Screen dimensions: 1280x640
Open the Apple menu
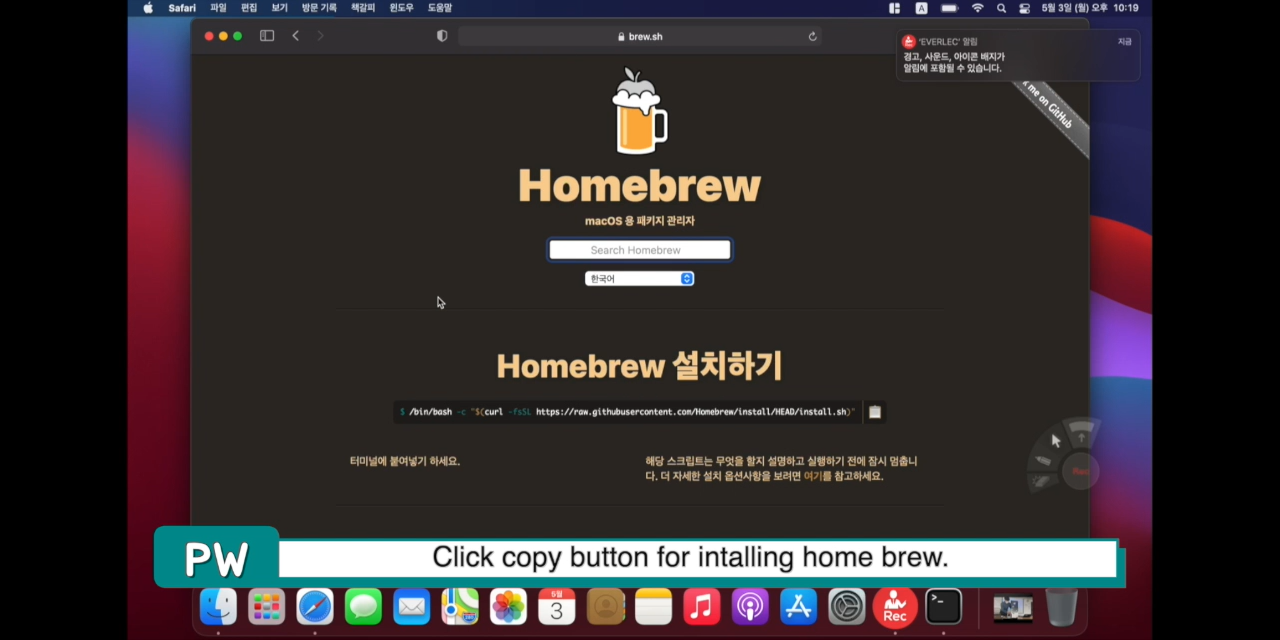148,8
